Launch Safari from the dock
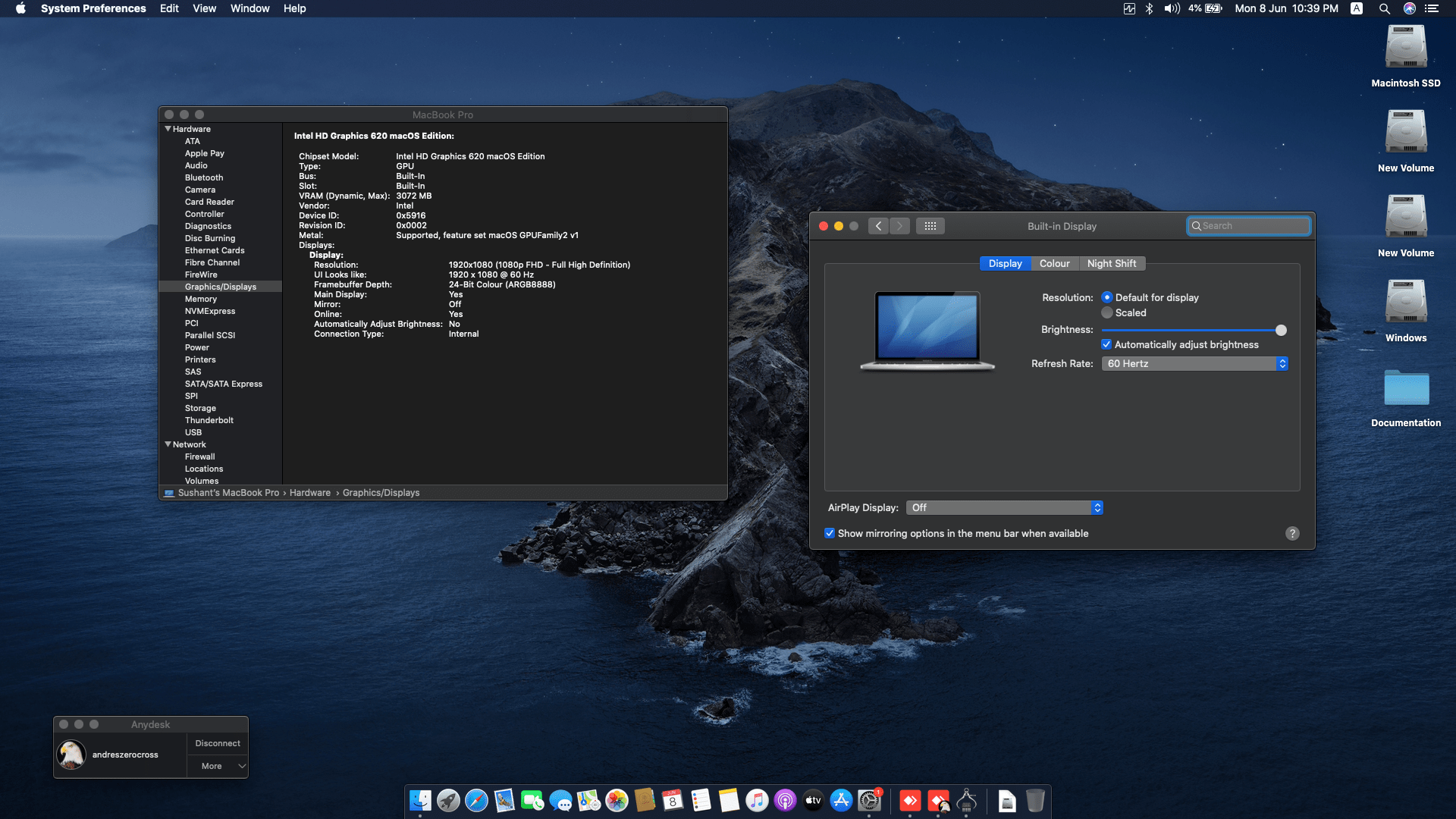 pos(476,800)
